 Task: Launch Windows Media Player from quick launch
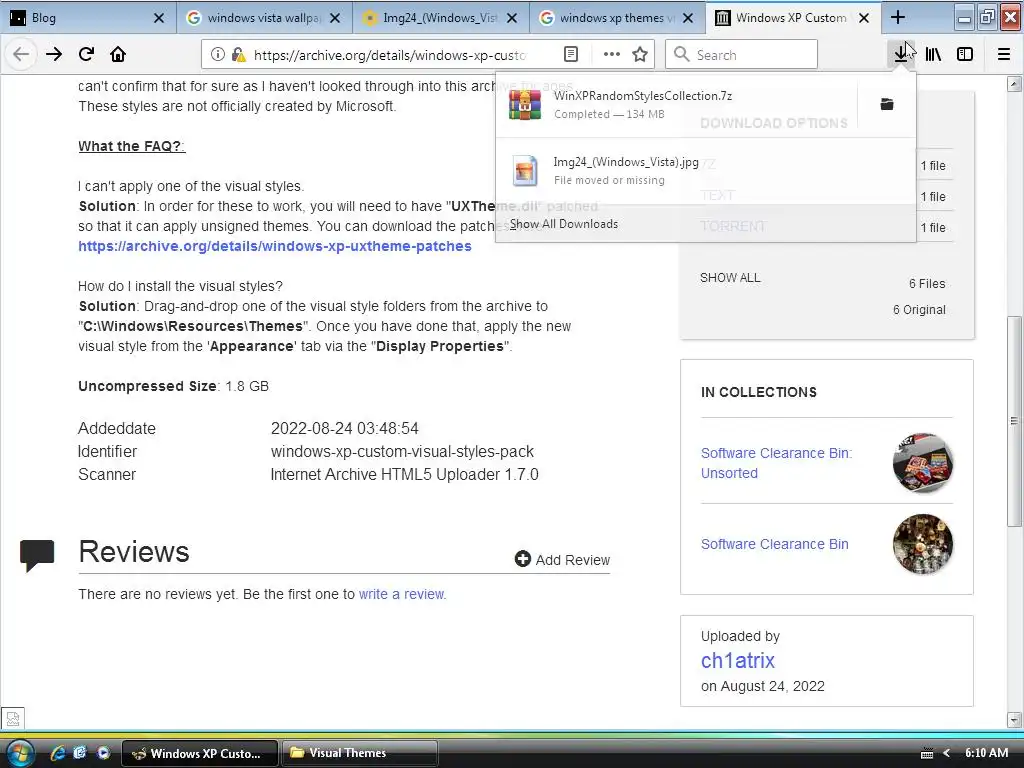tap(103, 753)
